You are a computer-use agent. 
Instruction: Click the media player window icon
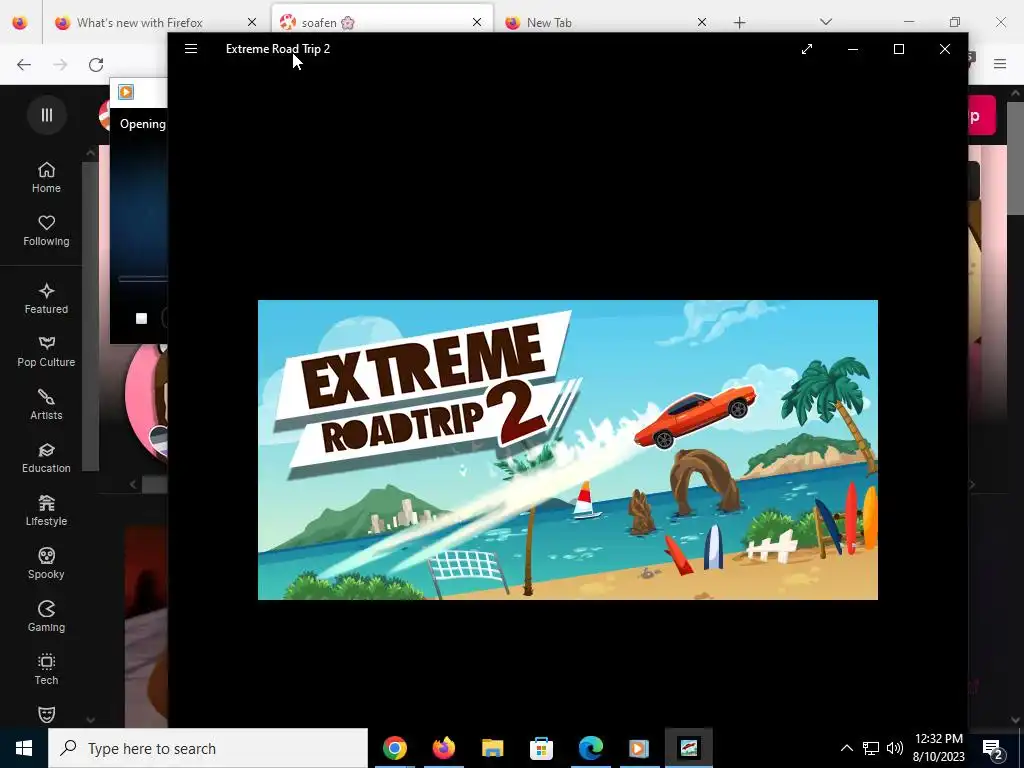(x=126, y=92)
